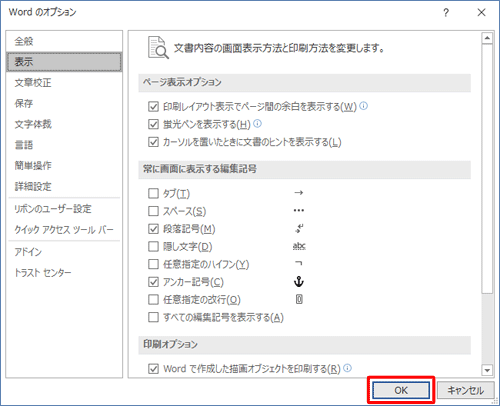Image resolution: width=500 pixels, height=406 pixels.
Task: Click the キャンセル button
Action: 465,390
